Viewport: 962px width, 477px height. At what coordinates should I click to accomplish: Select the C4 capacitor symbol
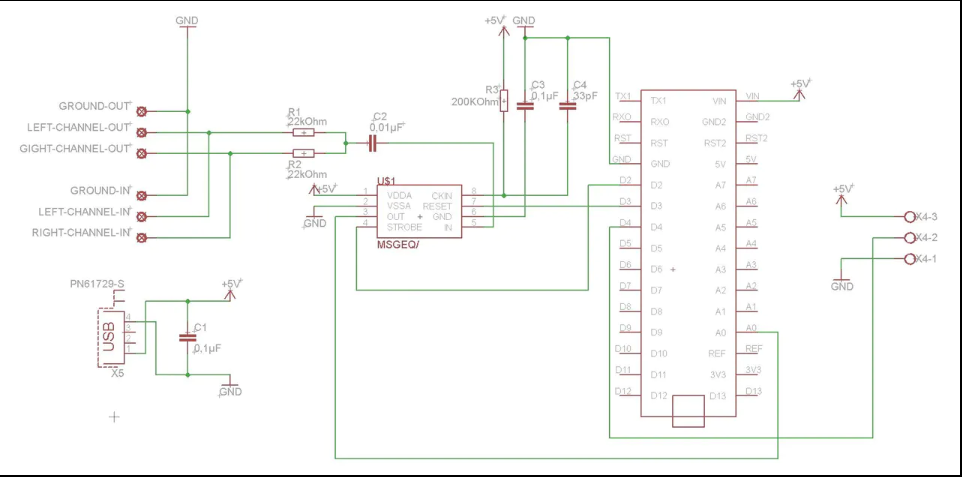click(568, 106)
